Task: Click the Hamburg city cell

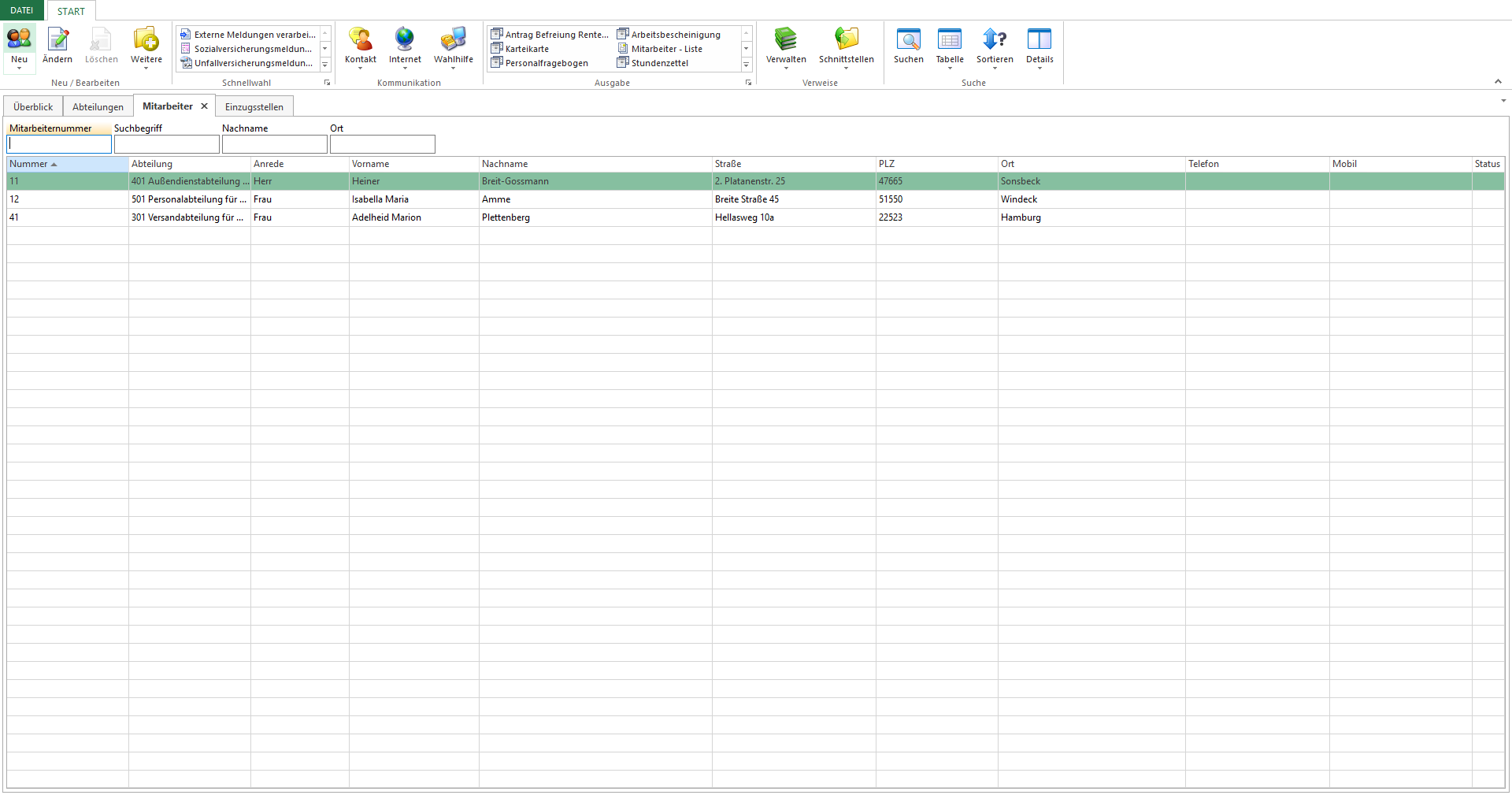Action: 1091,217
